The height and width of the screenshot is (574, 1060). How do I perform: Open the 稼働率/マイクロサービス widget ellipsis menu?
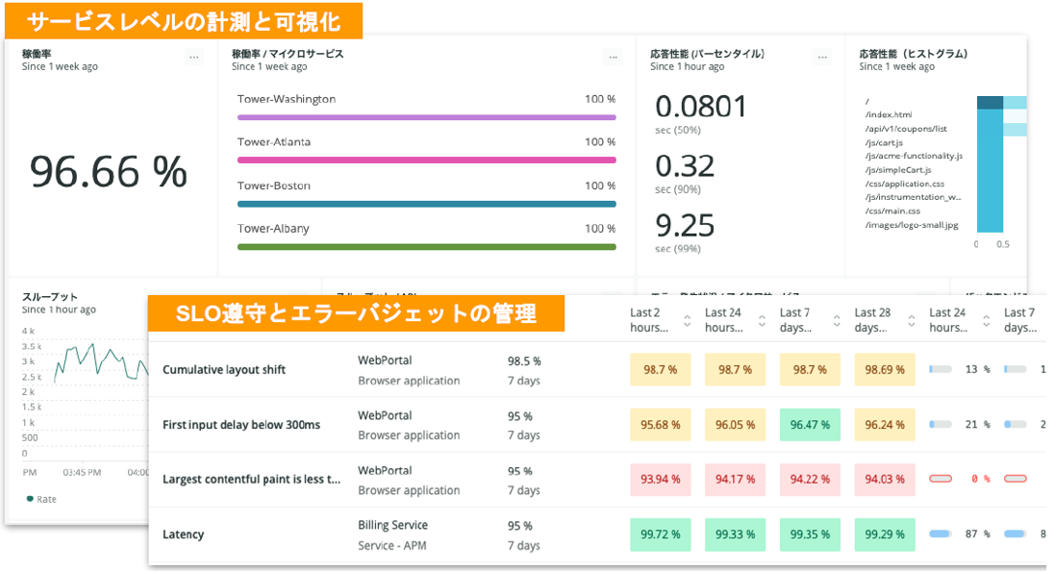[612, 58]
